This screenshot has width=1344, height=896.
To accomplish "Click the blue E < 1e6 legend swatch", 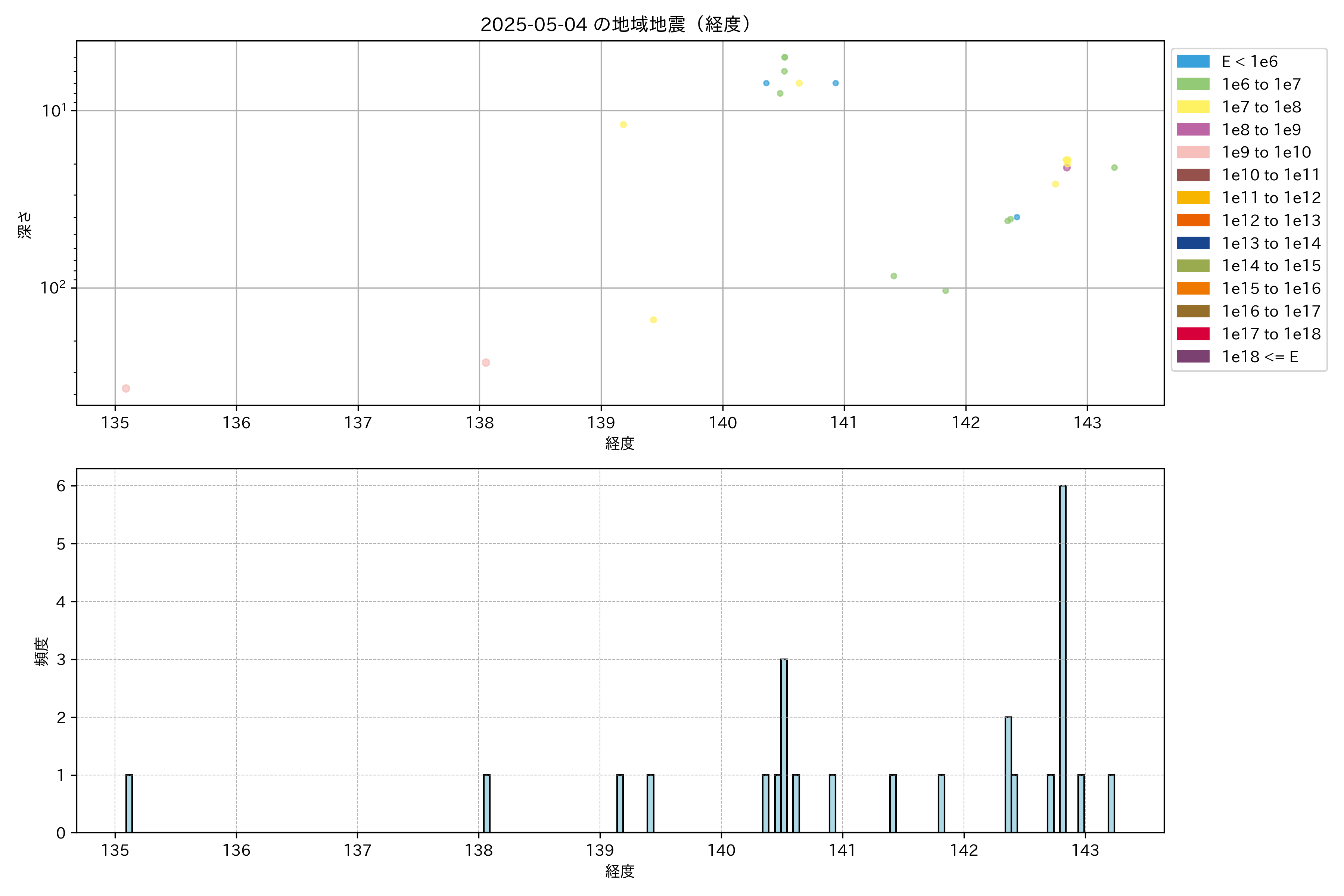I will coord(1192,61).
